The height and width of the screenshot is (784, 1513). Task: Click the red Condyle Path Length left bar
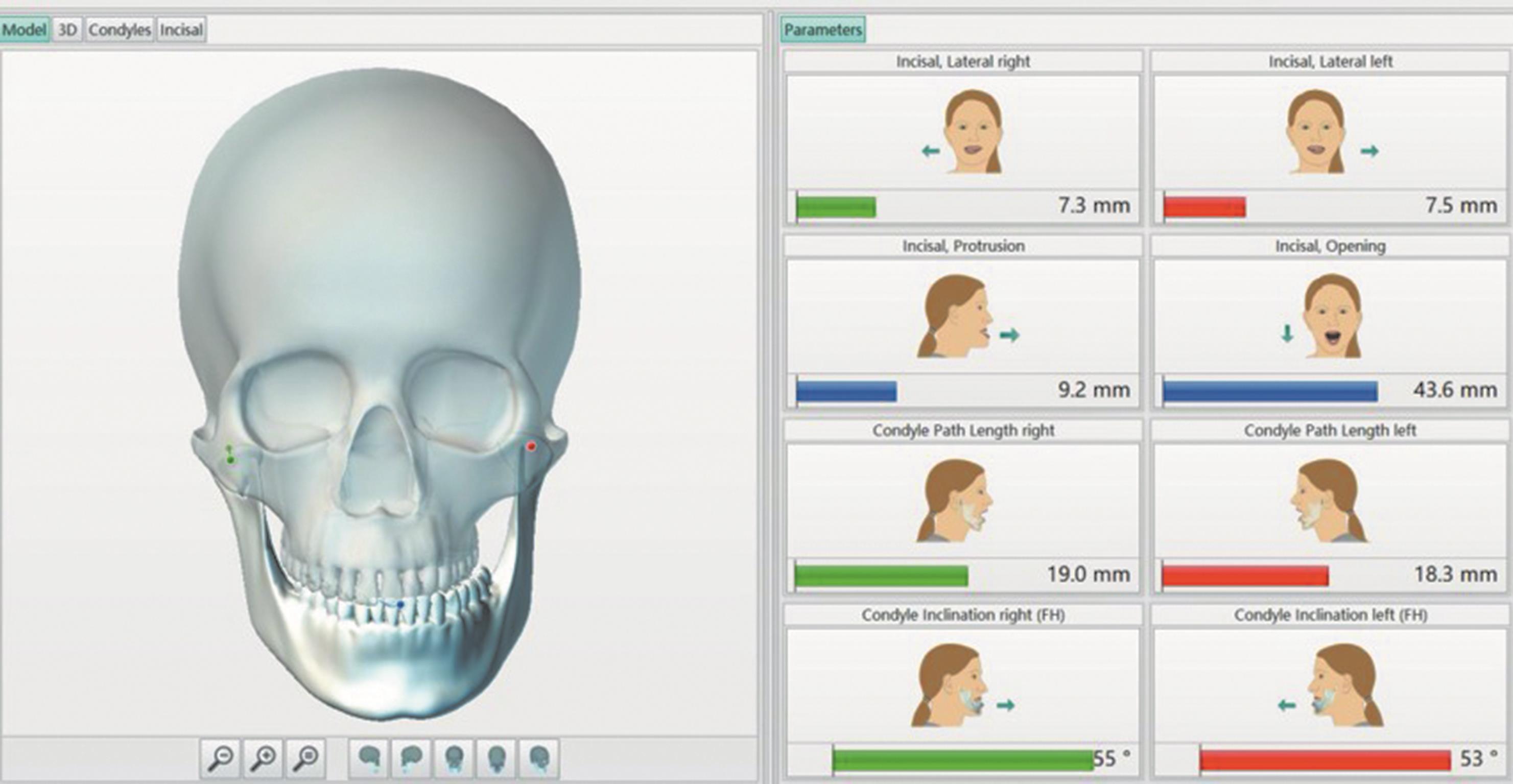click(1245, 576)
